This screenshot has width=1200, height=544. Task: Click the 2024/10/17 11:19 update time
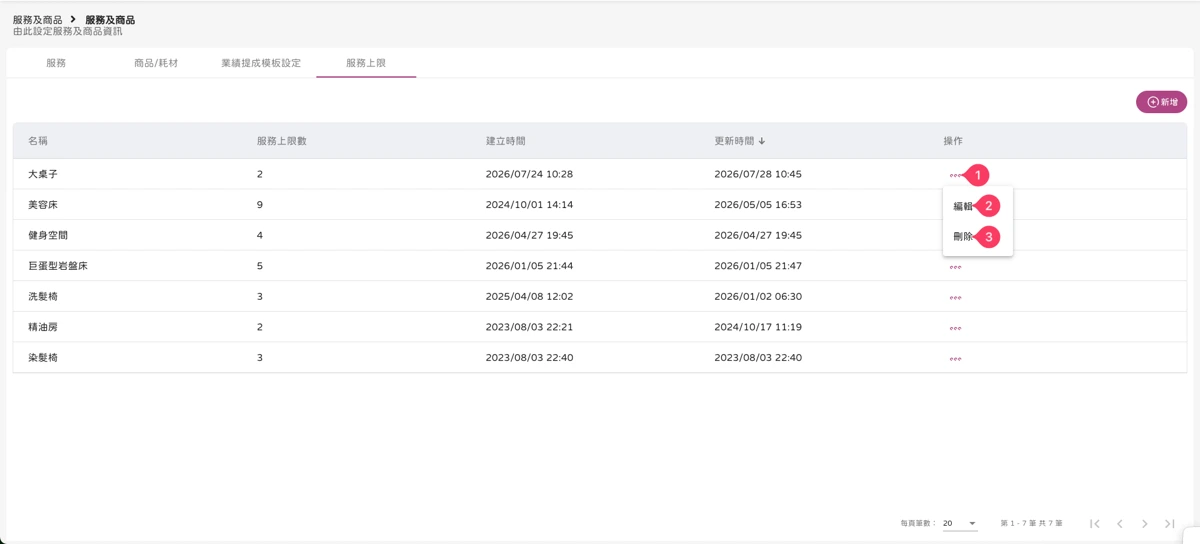(758, 327)
